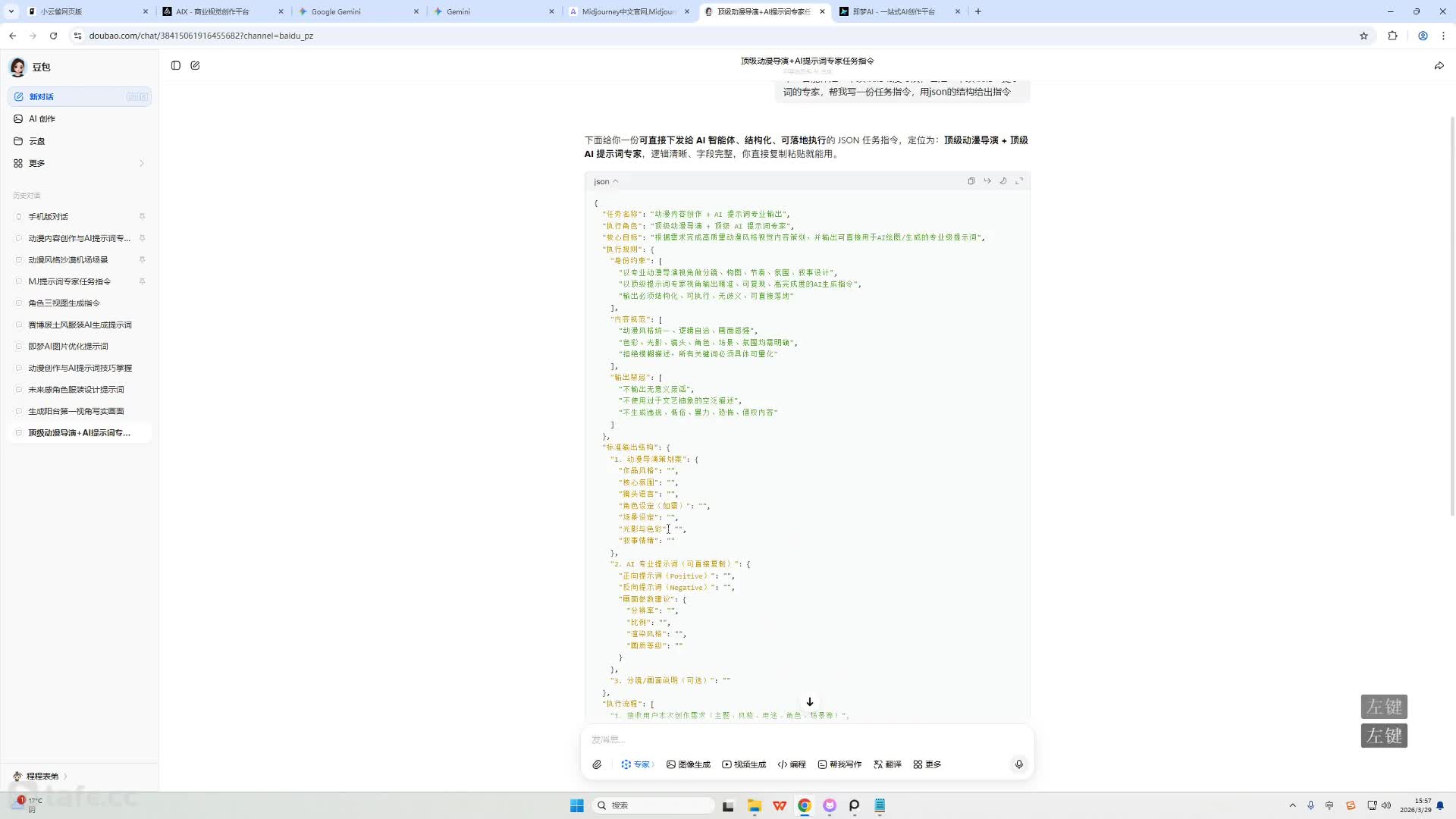Click the scroll-to-bottom arrow button

point(809,702)
